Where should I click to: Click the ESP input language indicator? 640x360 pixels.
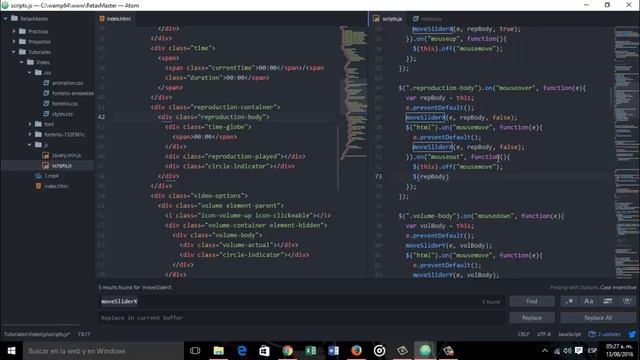click(x=592, y=351)
